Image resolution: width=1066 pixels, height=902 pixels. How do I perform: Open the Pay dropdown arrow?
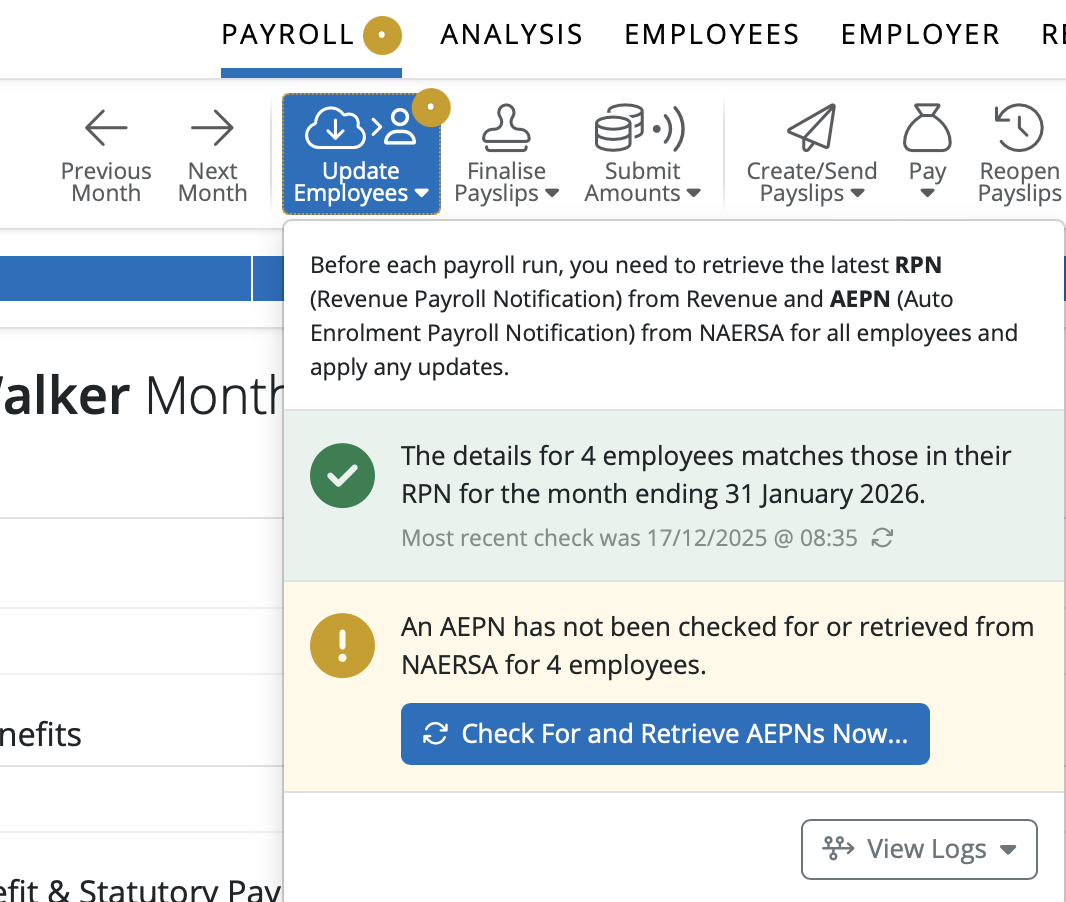coord(927,194)
